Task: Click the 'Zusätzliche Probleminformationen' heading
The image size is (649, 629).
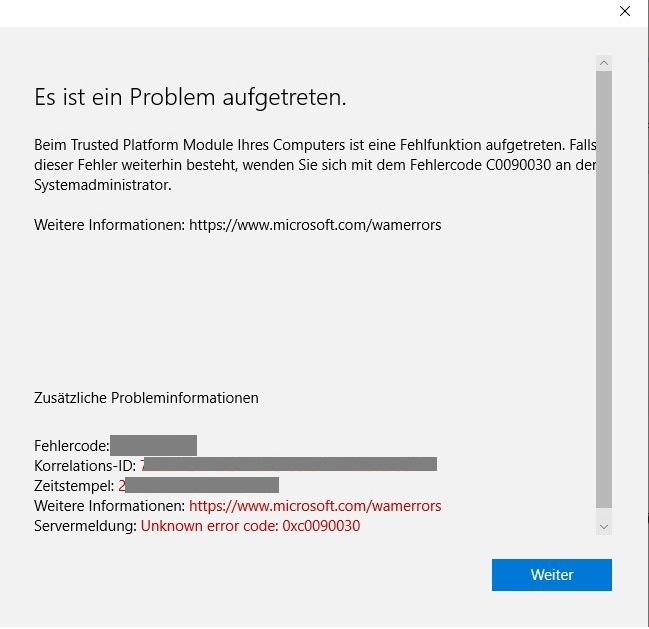Action: click(146, 398)
